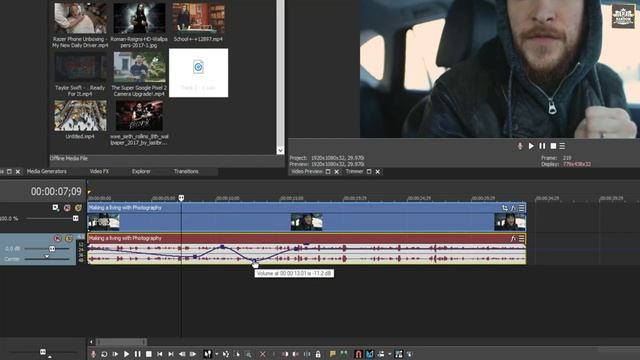Screen dimensions: 640x360
Task: Click the Trim End icon on the toolbar
Action: pyautogui.click(x=296, y=354)
